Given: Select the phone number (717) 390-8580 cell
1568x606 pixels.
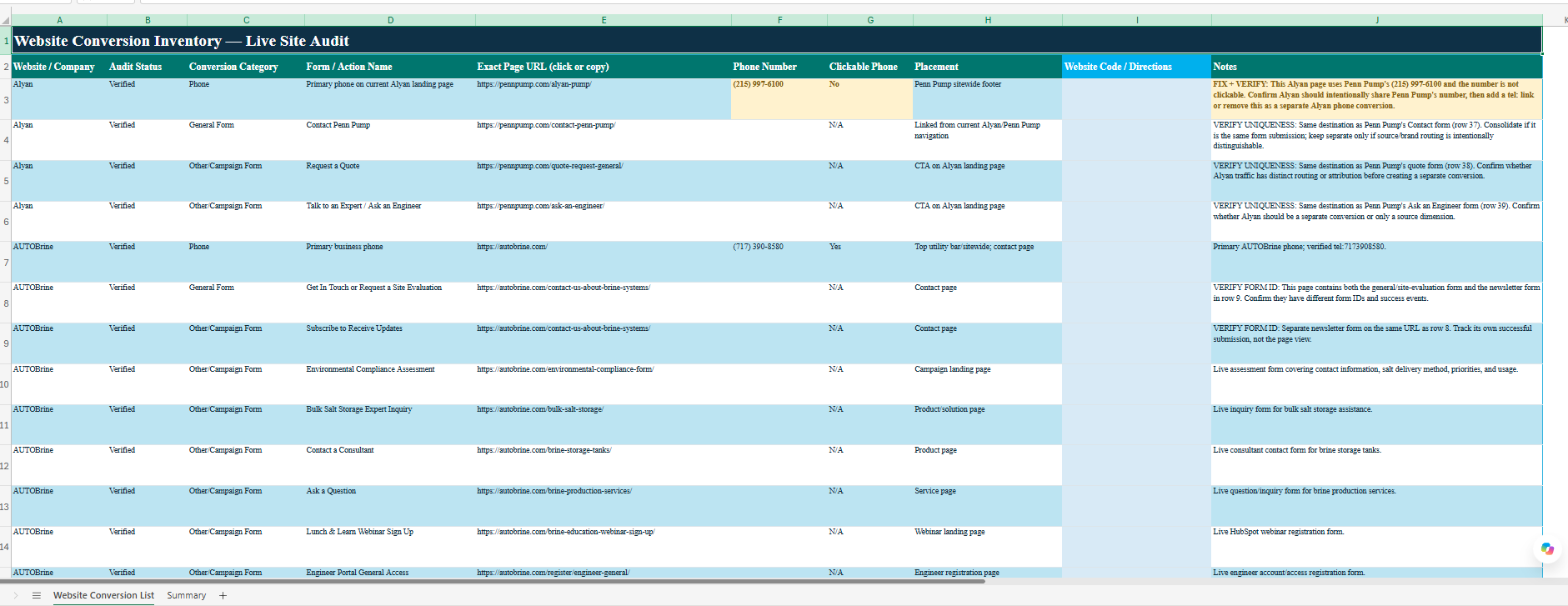Looking at the screenshot, I should click(779, 263).
